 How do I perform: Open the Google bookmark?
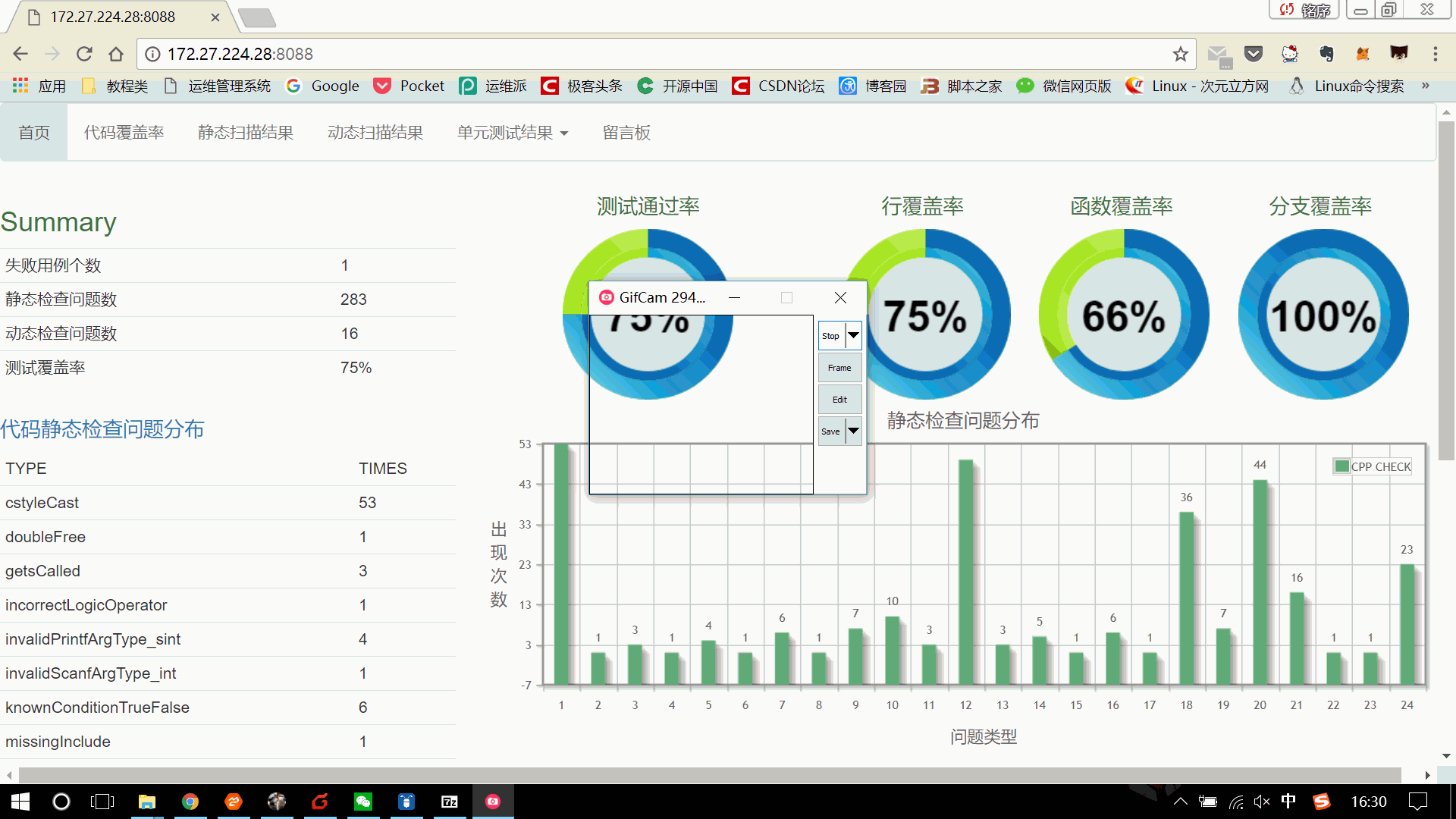[322, 86]
